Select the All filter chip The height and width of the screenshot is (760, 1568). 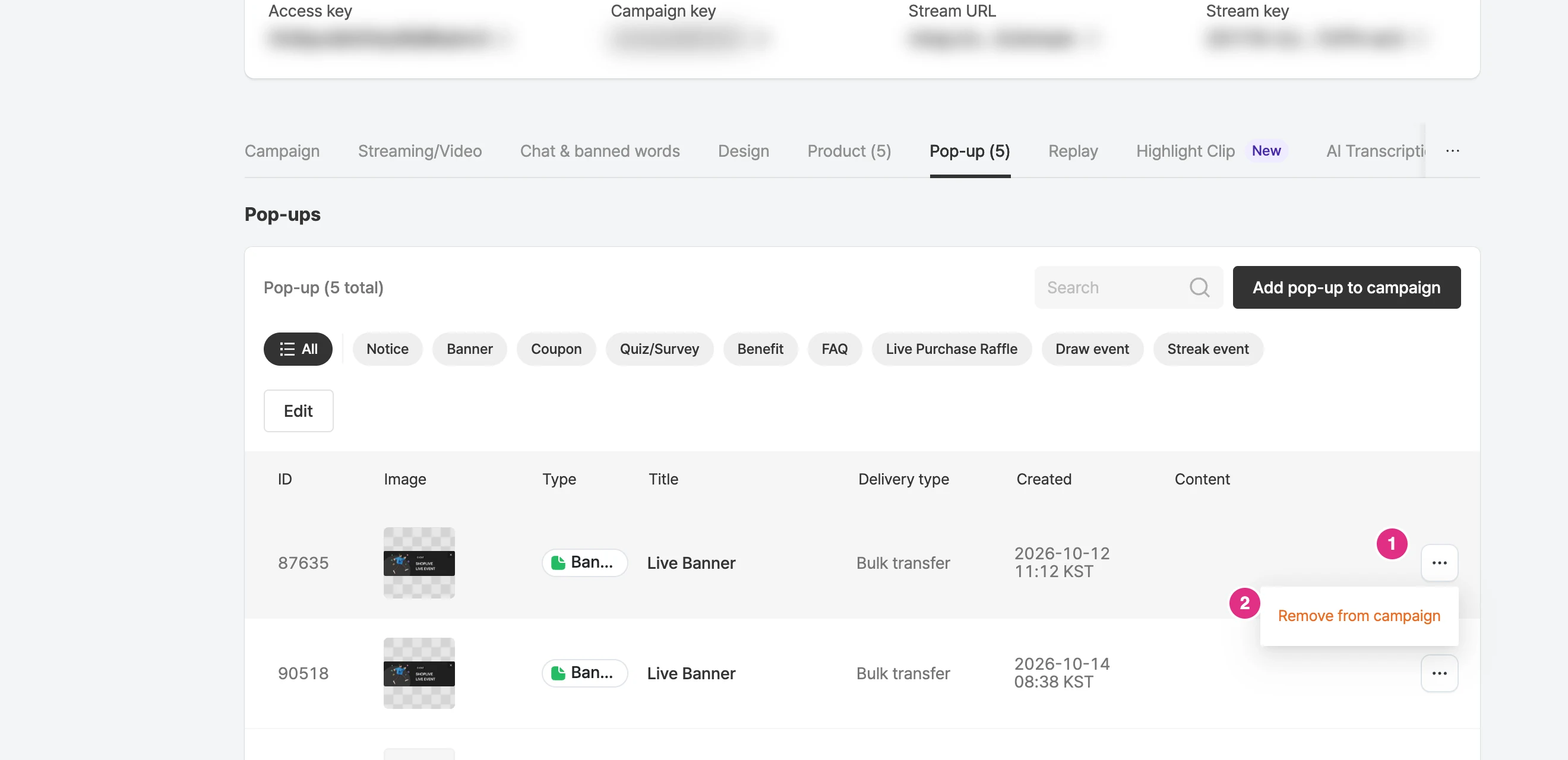click(298, 349)
